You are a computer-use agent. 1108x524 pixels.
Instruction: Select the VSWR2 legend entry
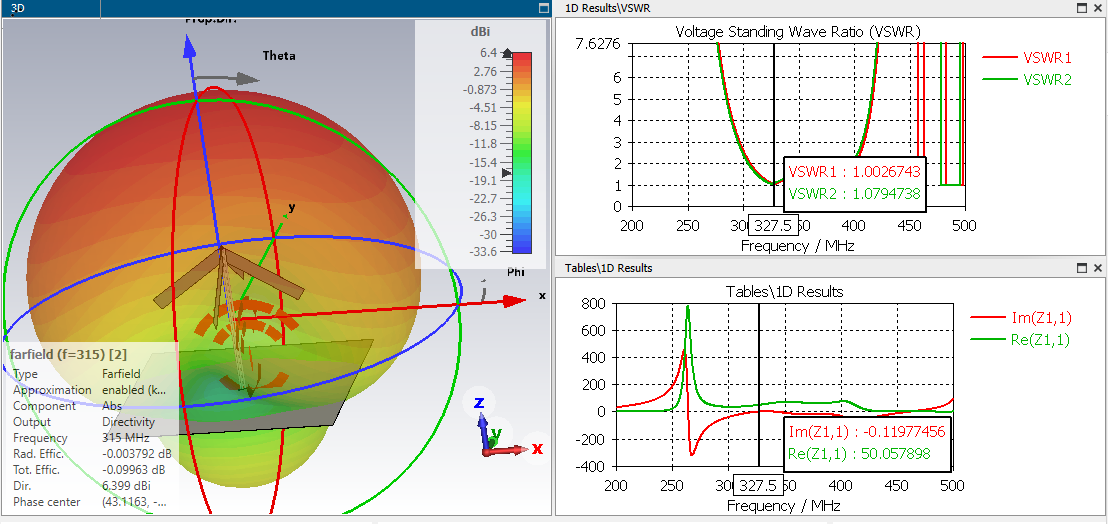point(1027,80)
